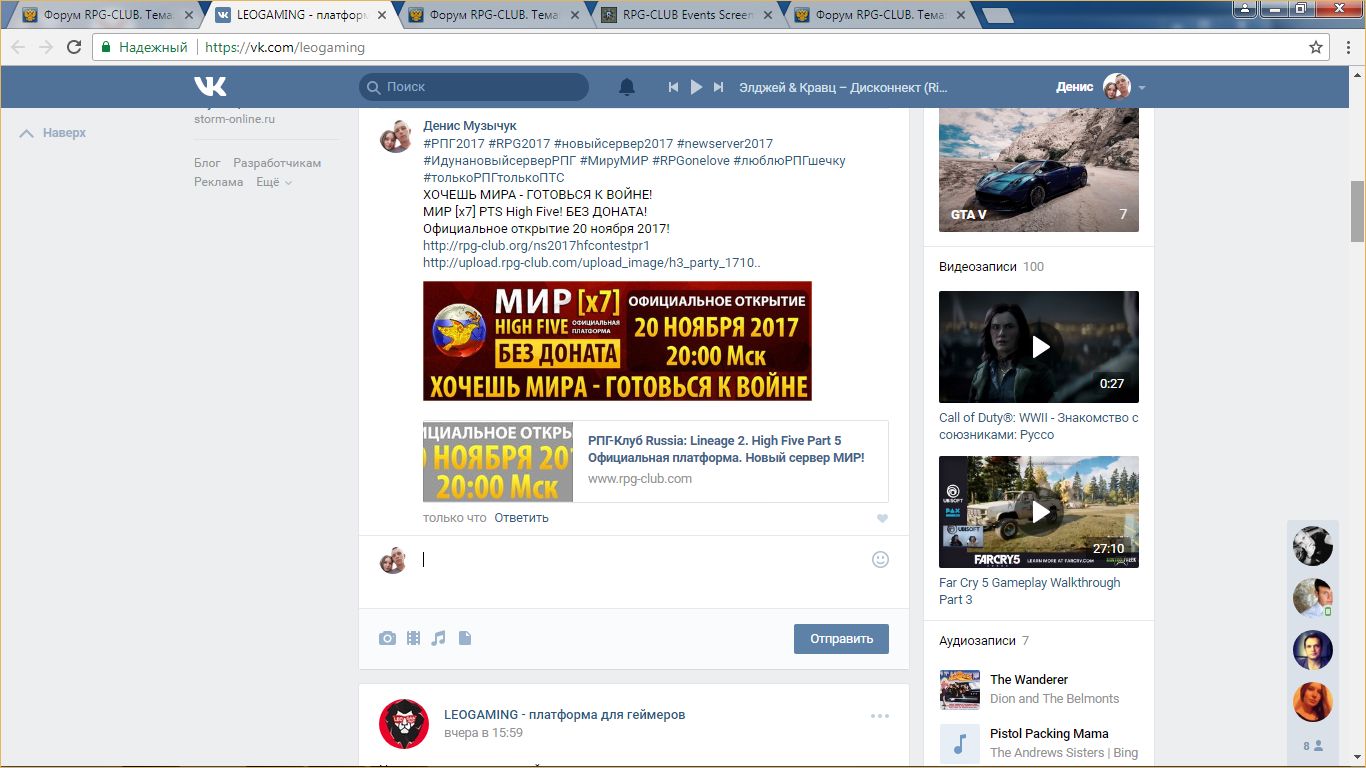Open the notifications bell

[627, 88]
